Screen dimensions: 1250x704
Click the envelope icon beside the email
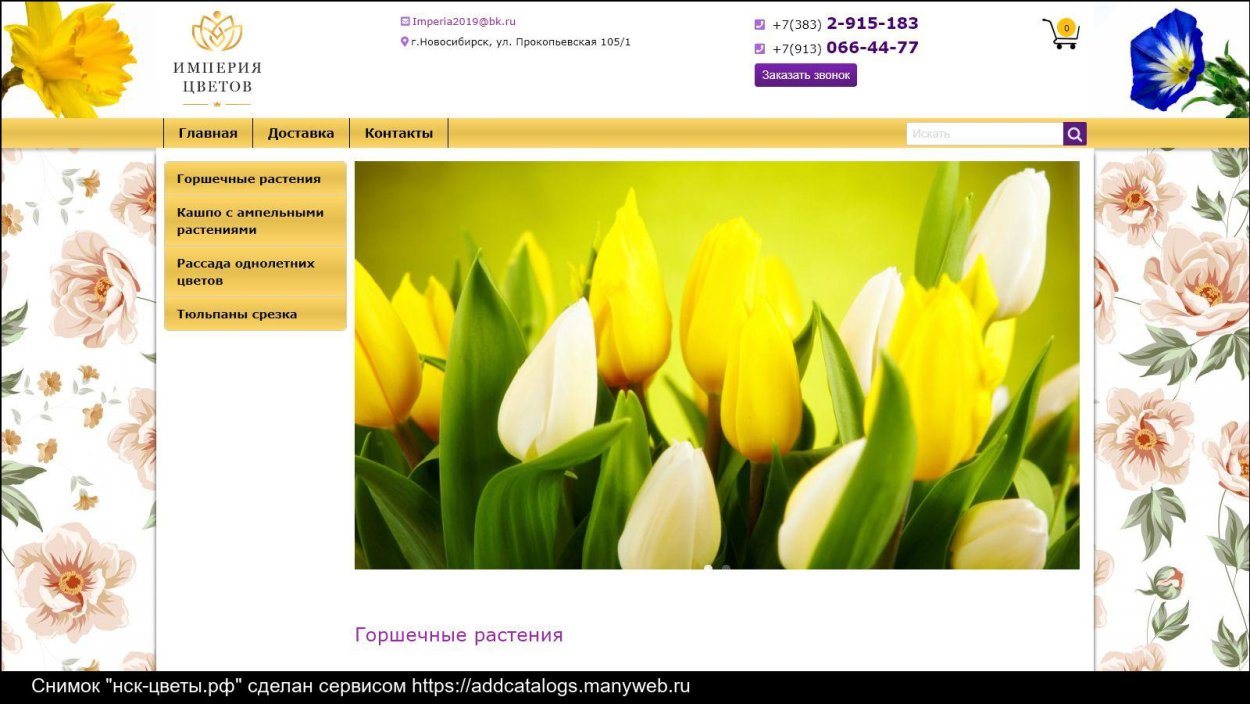pyautogui.click(x=405, y=21)
